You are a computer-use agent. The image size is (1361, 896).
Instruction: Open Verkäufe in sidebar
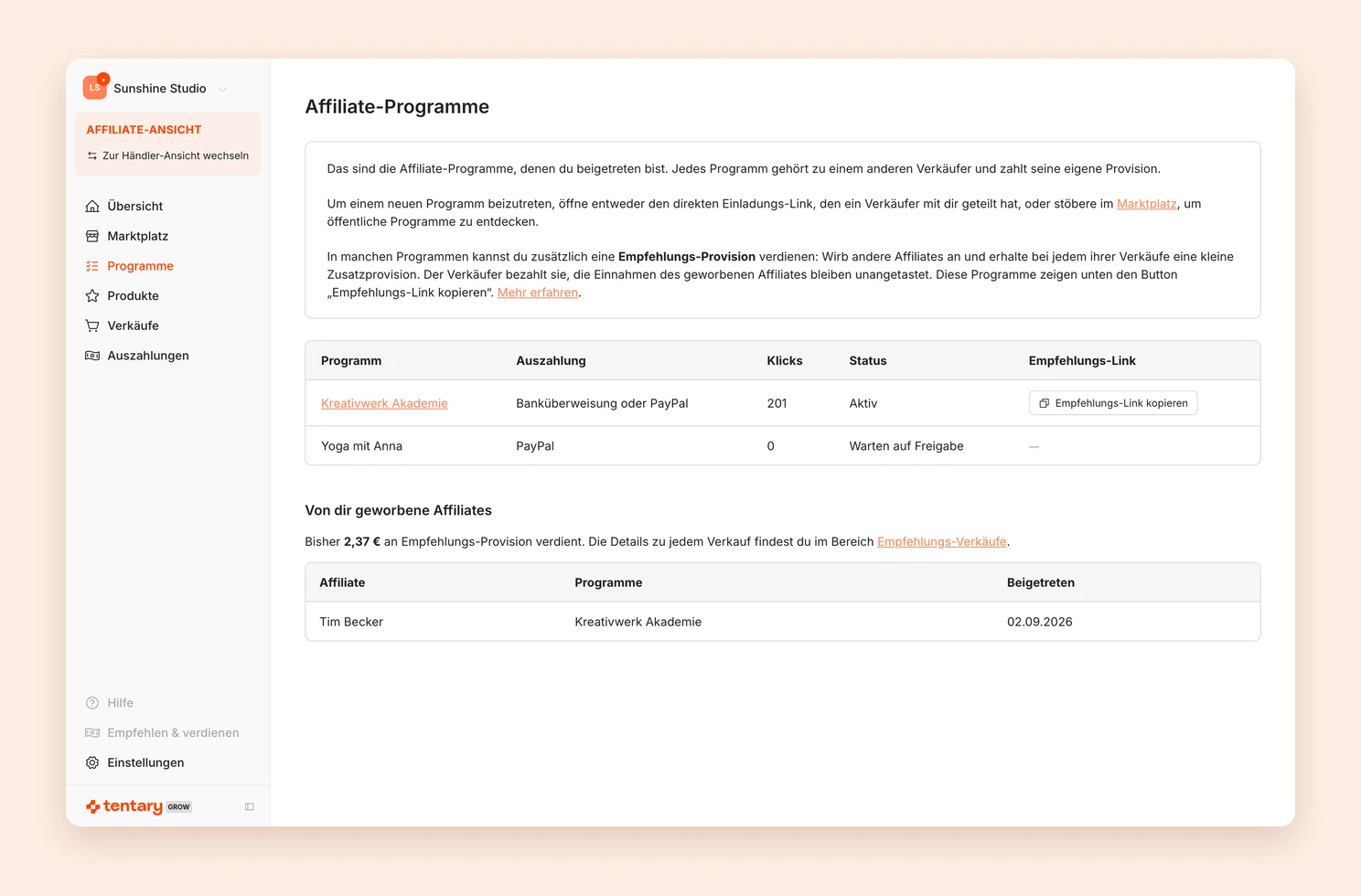[x=134, y=325]
